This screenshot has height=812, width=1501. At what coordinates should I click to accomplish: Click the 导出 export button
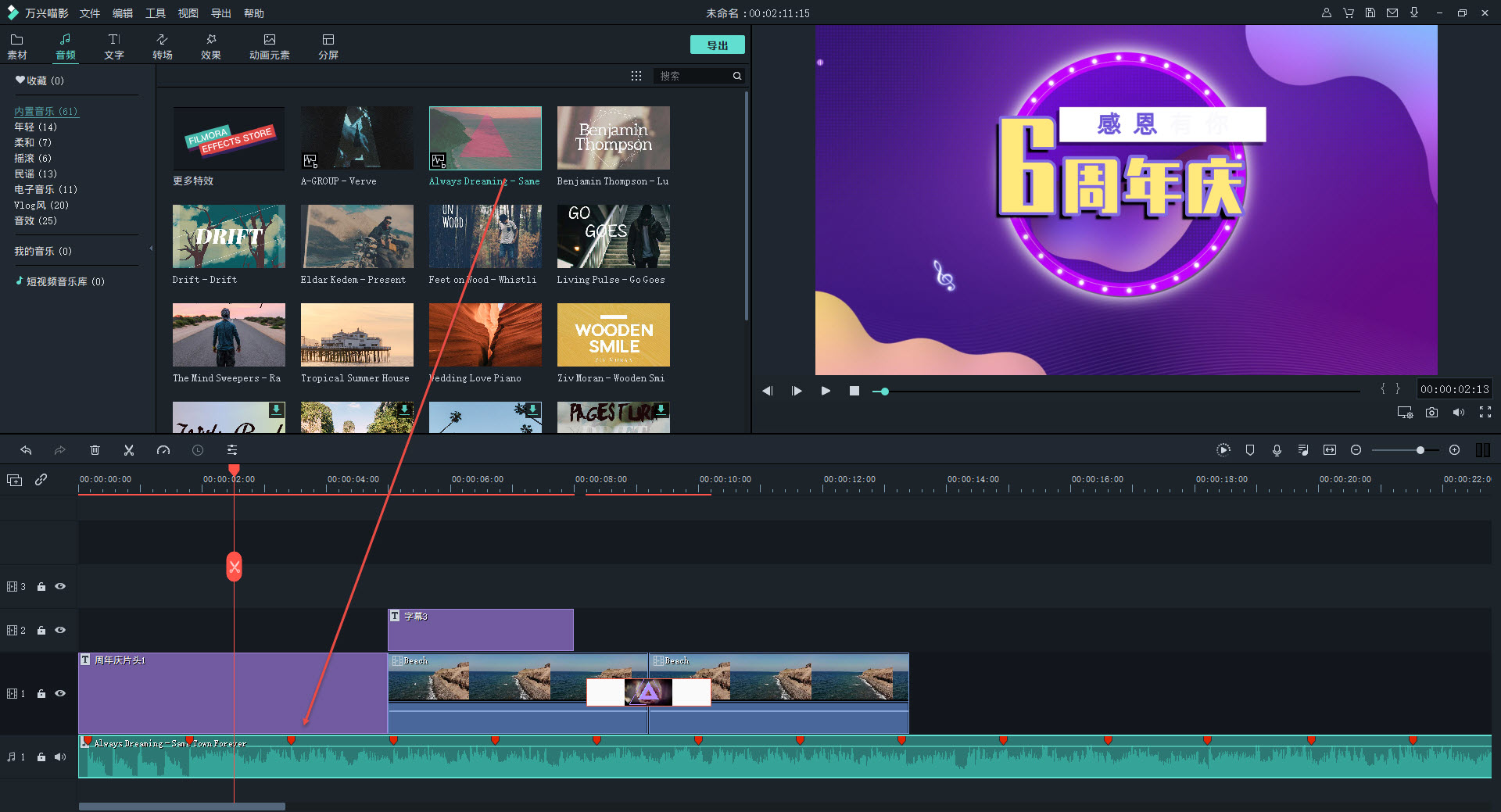pos(716,45)
